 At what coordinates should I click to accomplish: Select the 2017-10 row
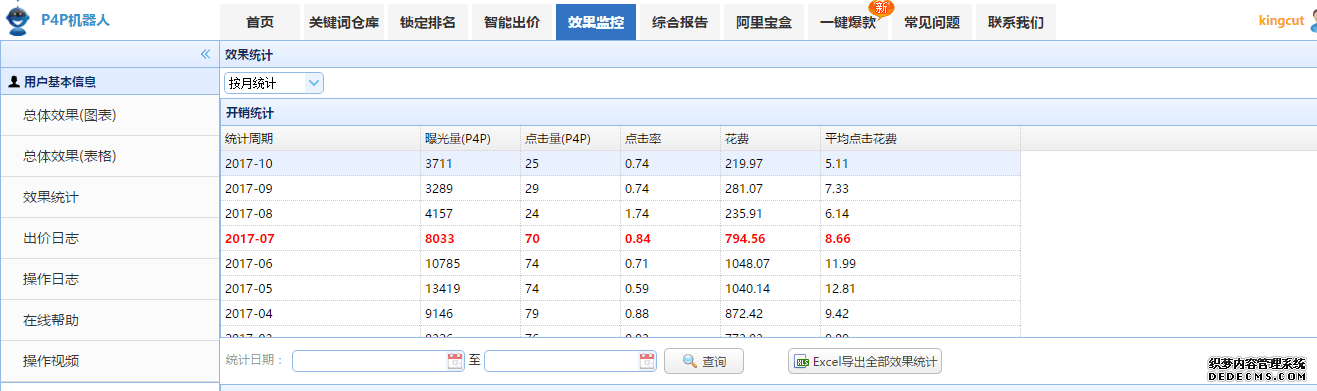pyautogui.click(x=620, y=163)
